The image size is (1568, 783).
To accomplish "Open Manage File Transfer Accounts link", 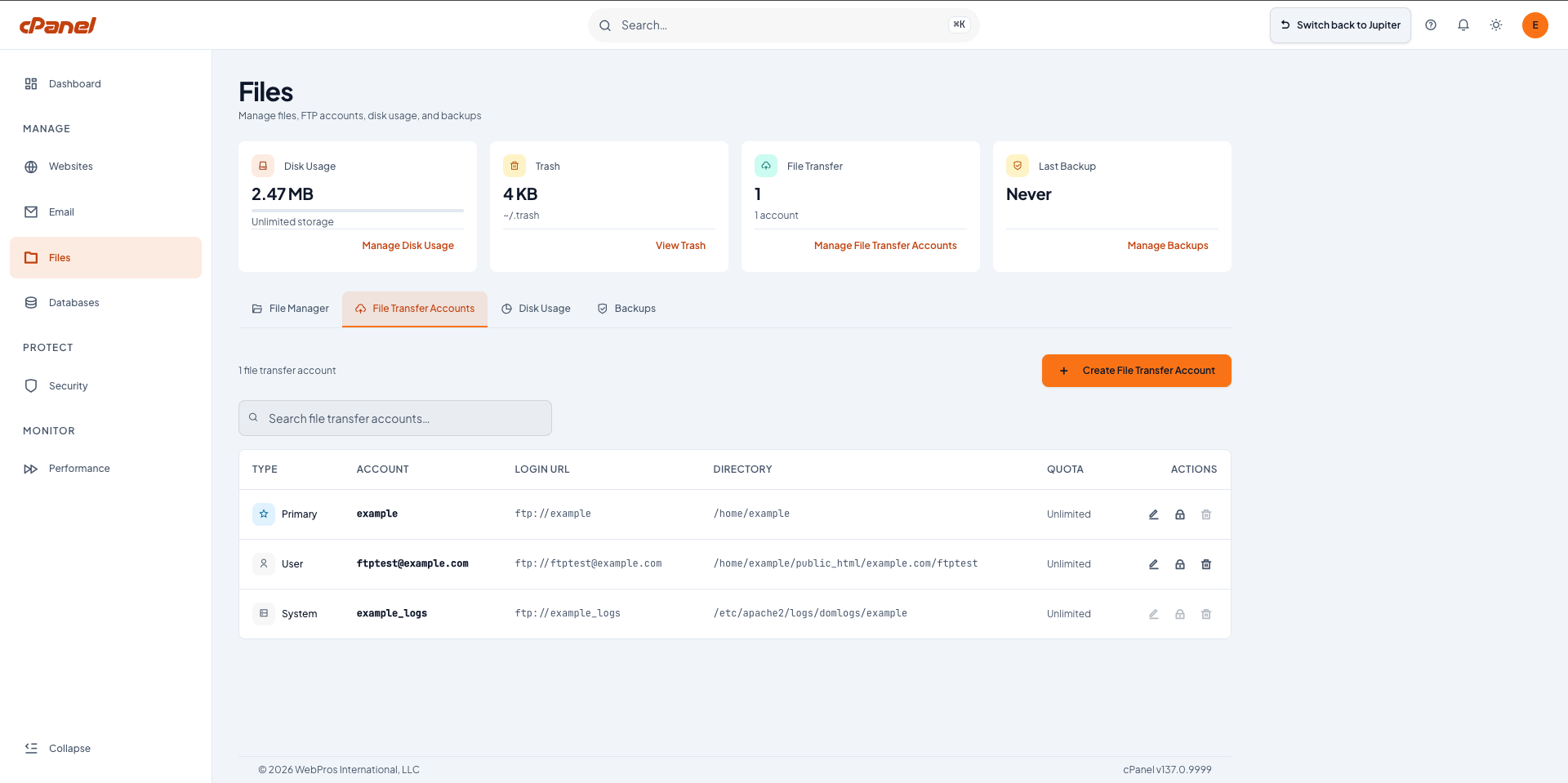I will tap(885, 246).
